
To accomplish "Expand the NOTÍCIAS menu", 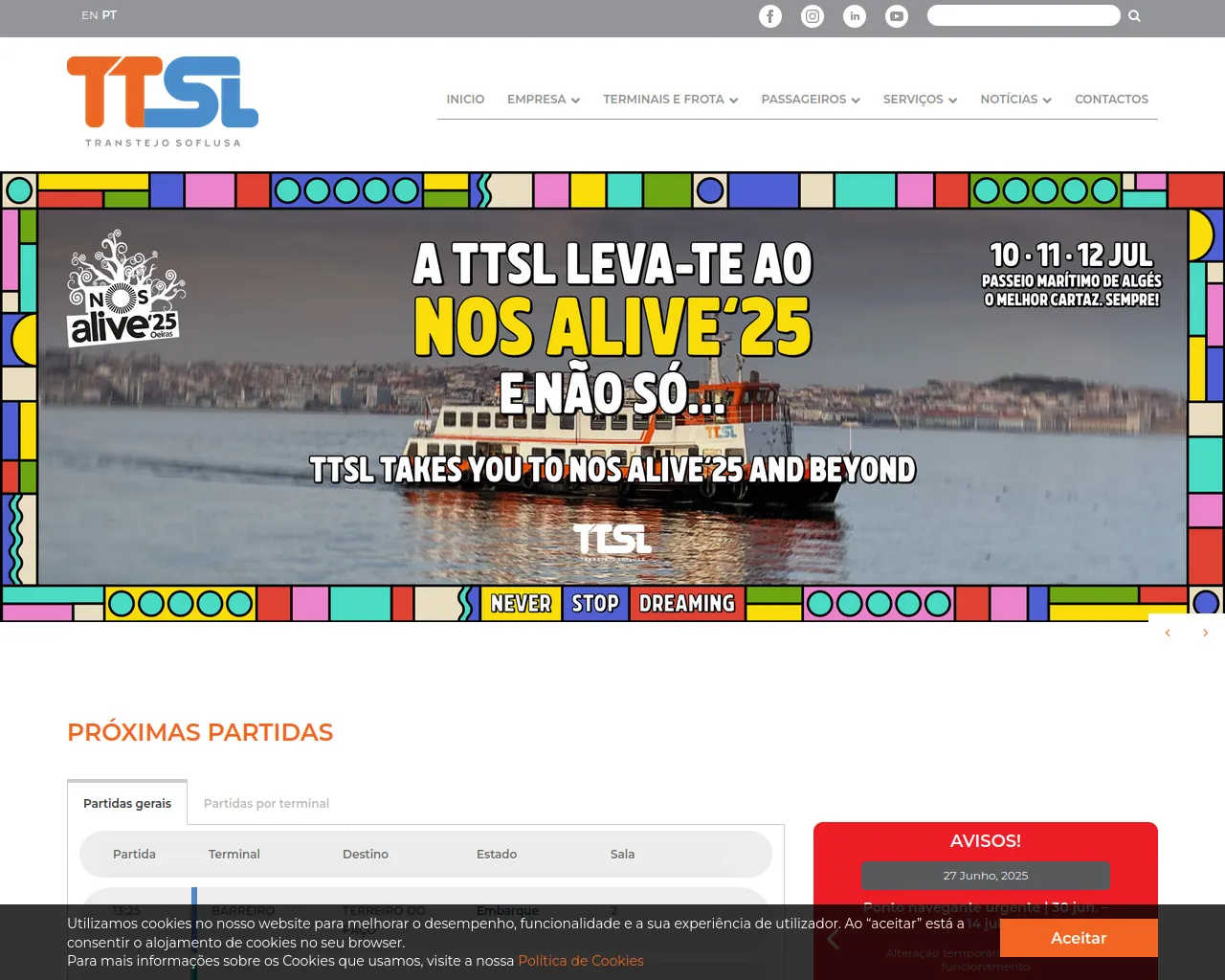I will (1016, 100).
